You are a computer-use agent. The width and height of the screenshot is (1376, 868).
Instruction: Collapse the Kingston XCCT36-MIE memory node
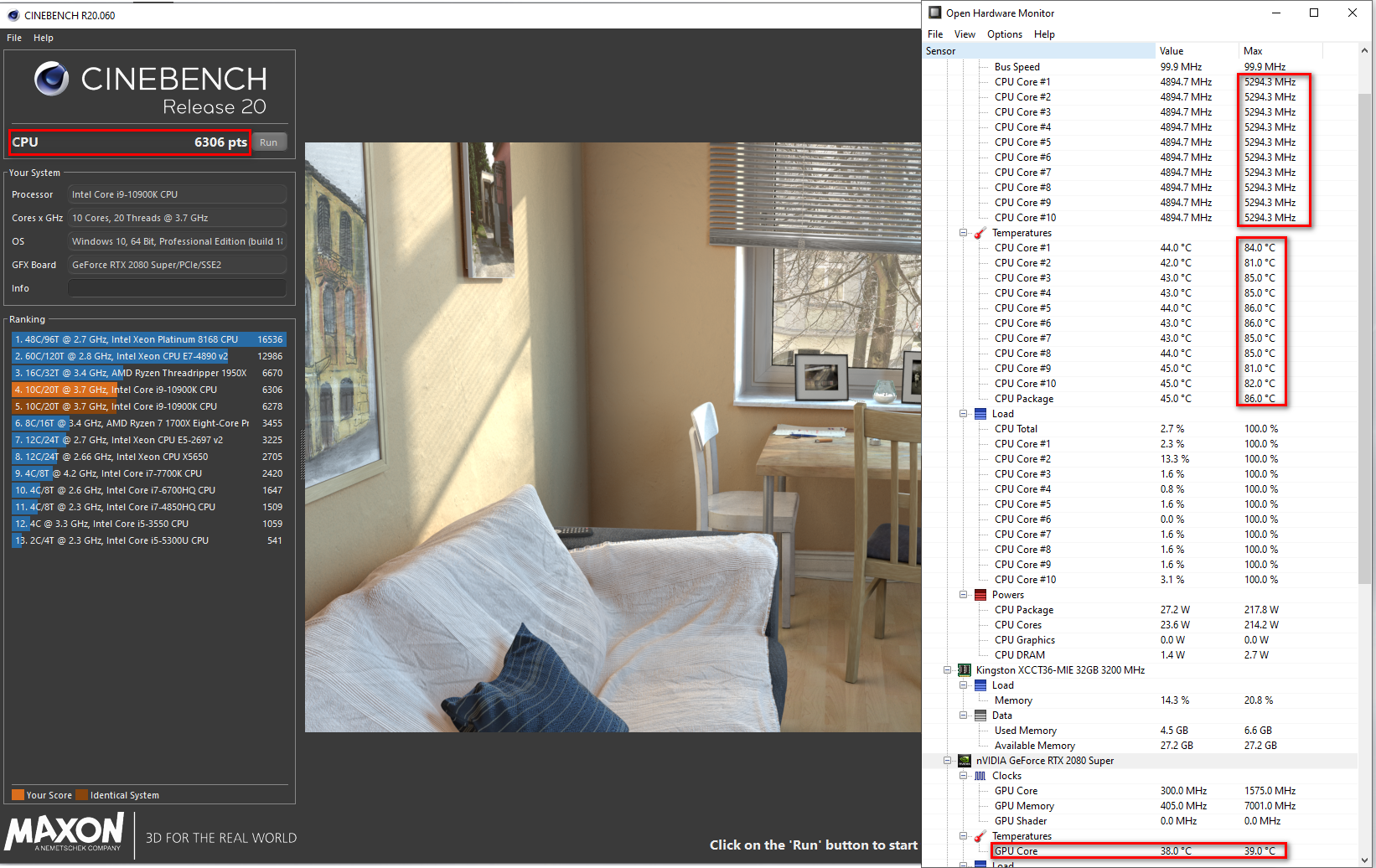pos(948,670)
